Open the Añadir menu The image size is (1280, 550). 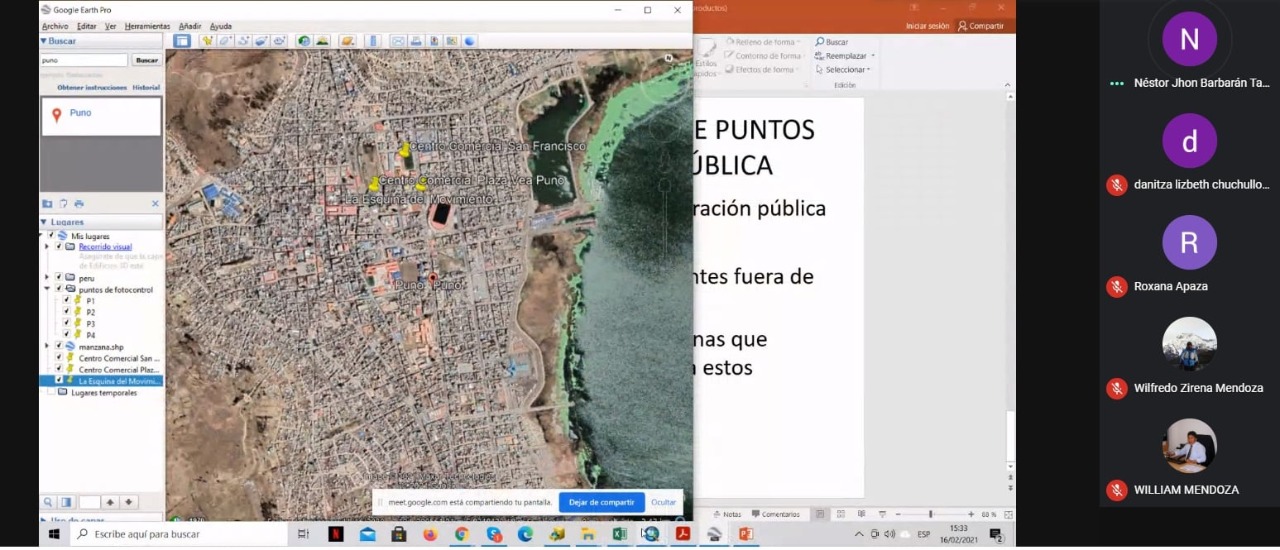point(190,26)
